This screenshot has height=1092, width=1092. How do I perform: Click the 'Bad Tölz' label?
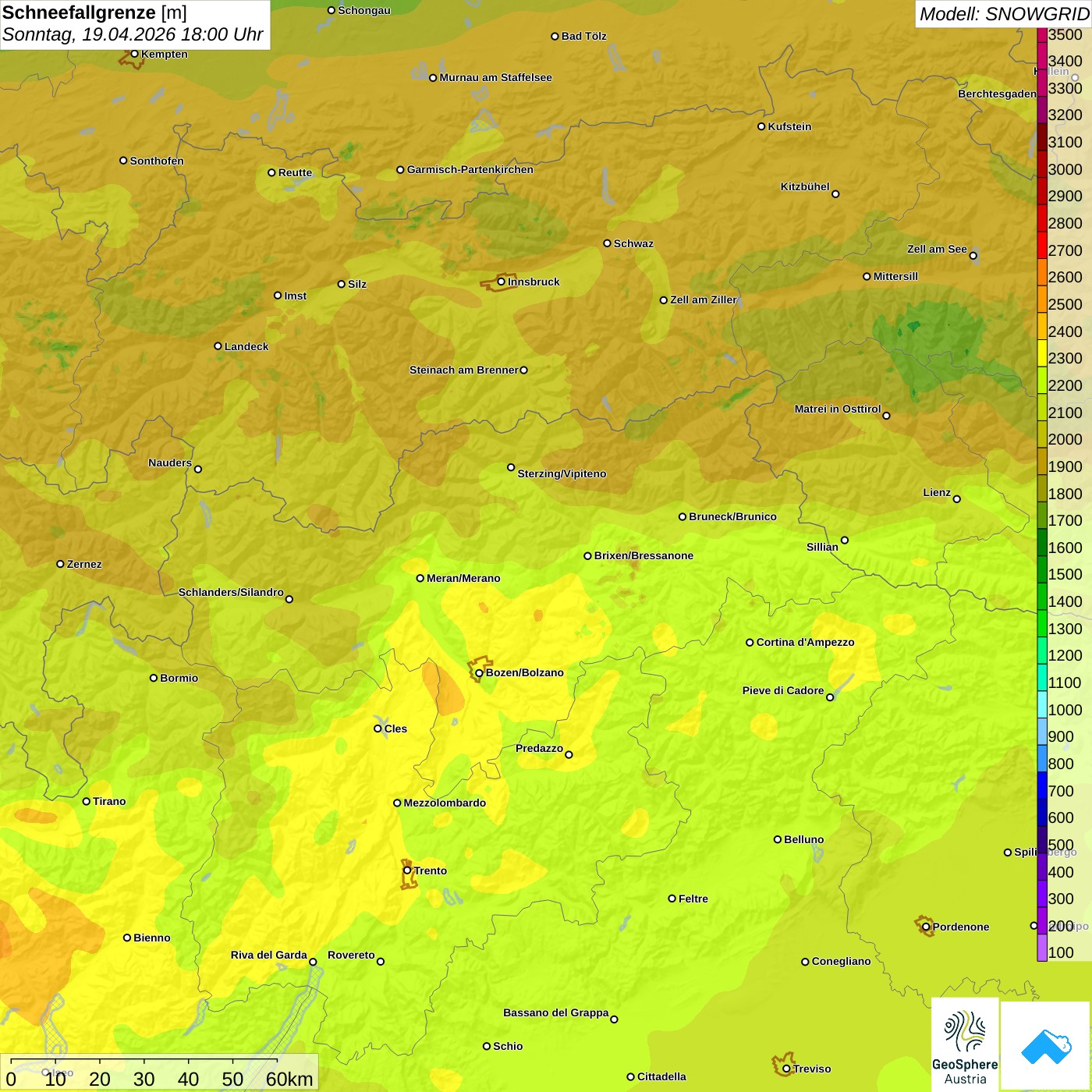[584, 36]
